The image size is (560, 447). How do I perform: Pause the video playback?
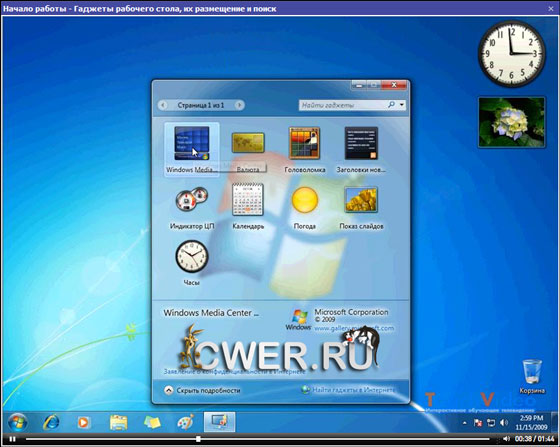tap(12, 439)
